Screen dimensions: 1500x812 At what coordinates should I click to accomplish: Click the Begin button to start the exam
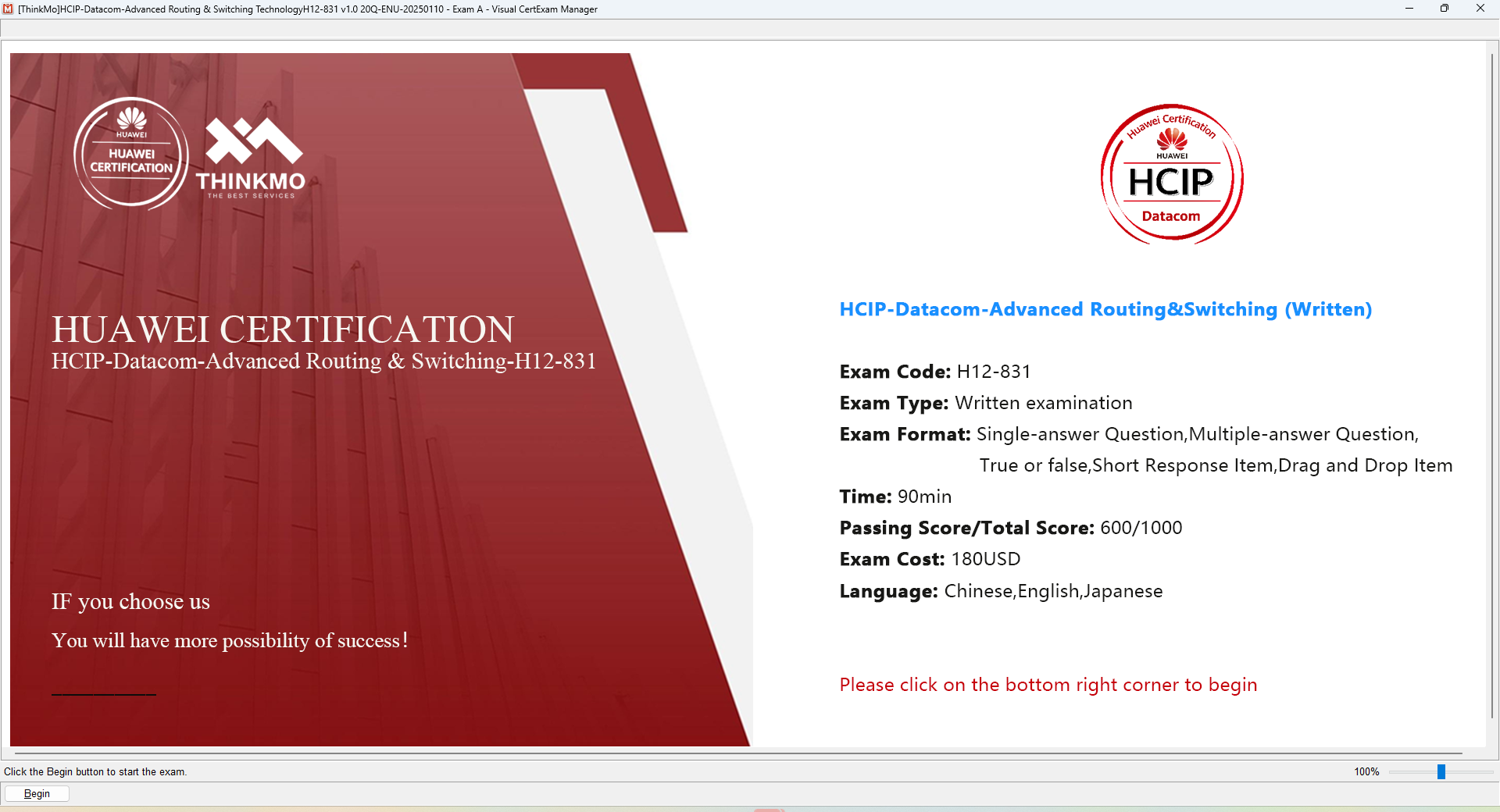coord(36,793)
